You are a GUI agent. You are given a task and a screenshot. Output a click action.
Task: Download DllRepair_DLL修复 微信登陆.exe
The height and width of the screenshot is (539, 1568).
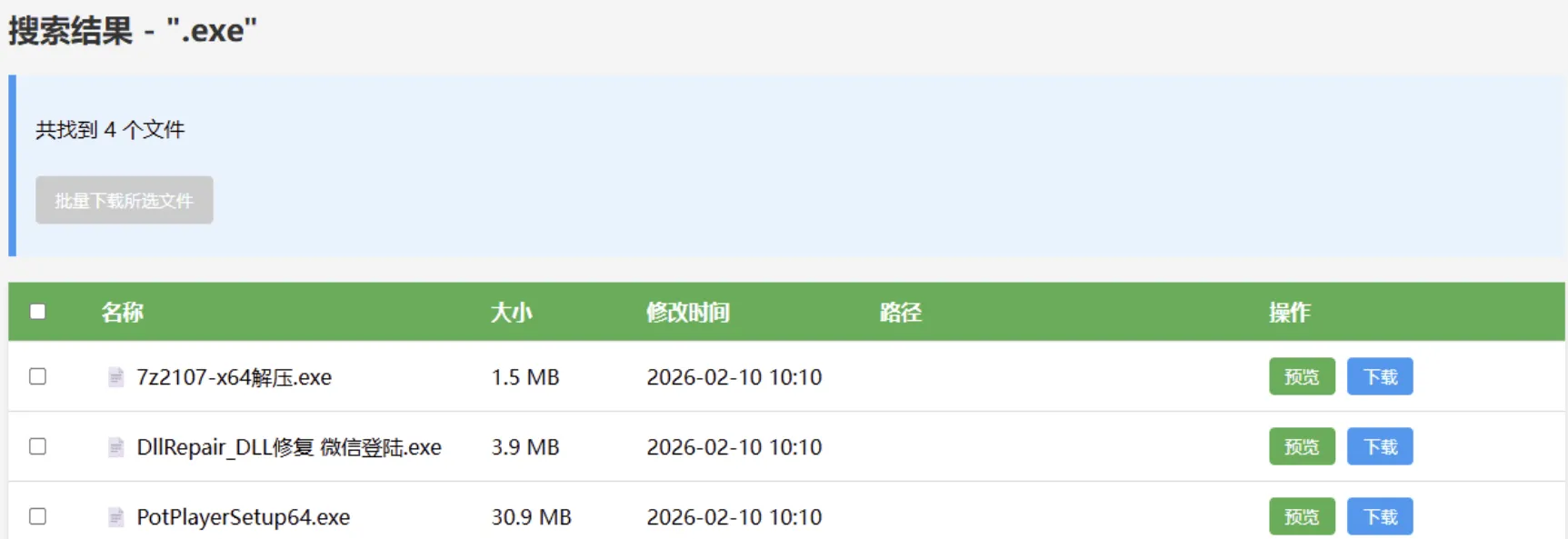click(x=1380, y=446)
